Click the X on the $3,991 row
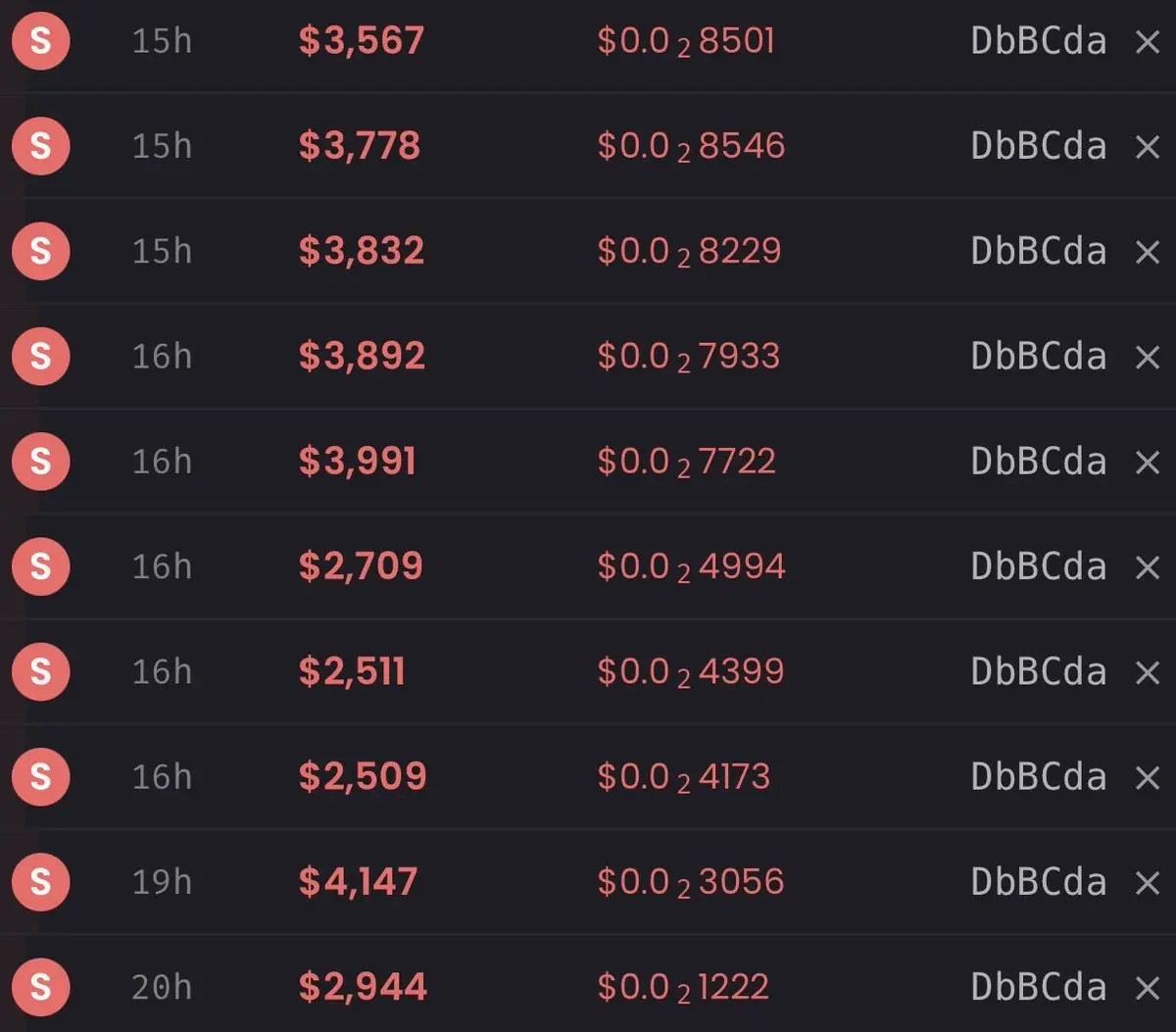 (1147, 463)
